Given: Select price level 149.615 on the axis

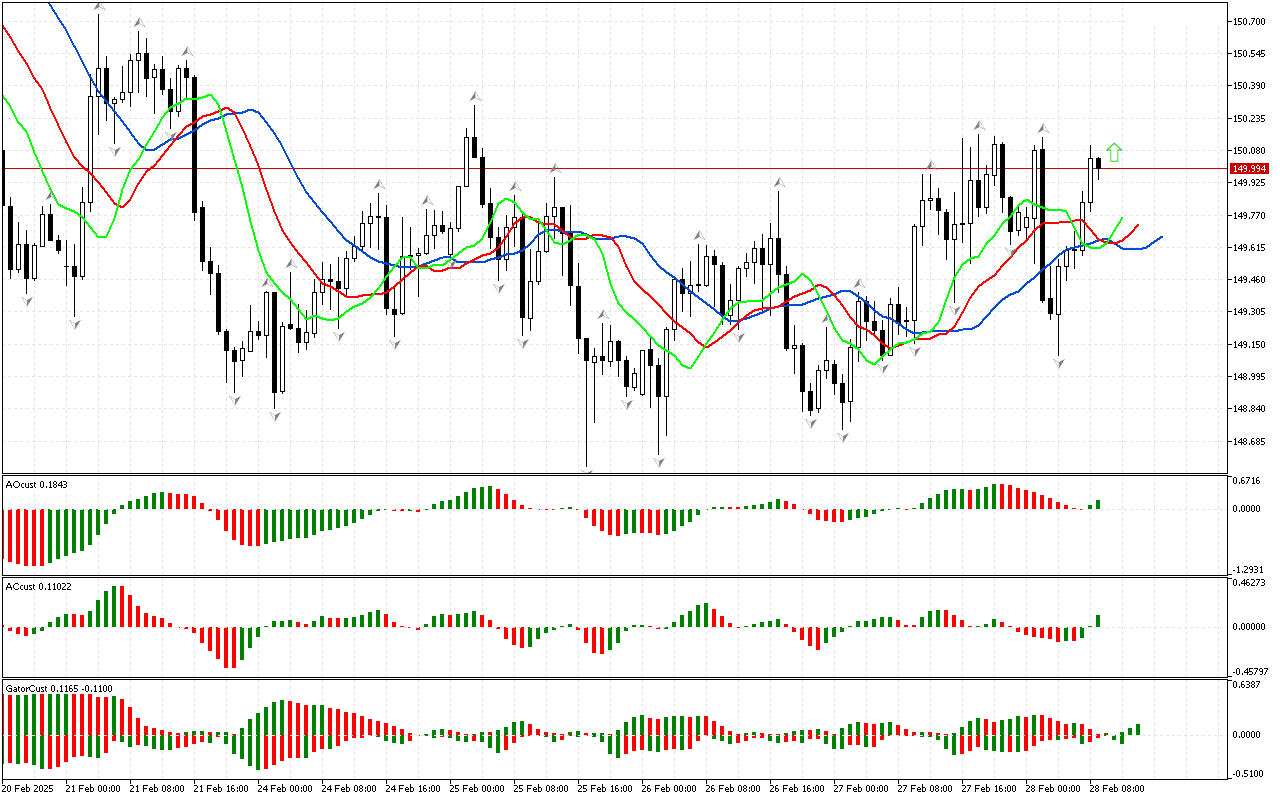Looking at the screenshot, I should click(x=1250, y=248).
